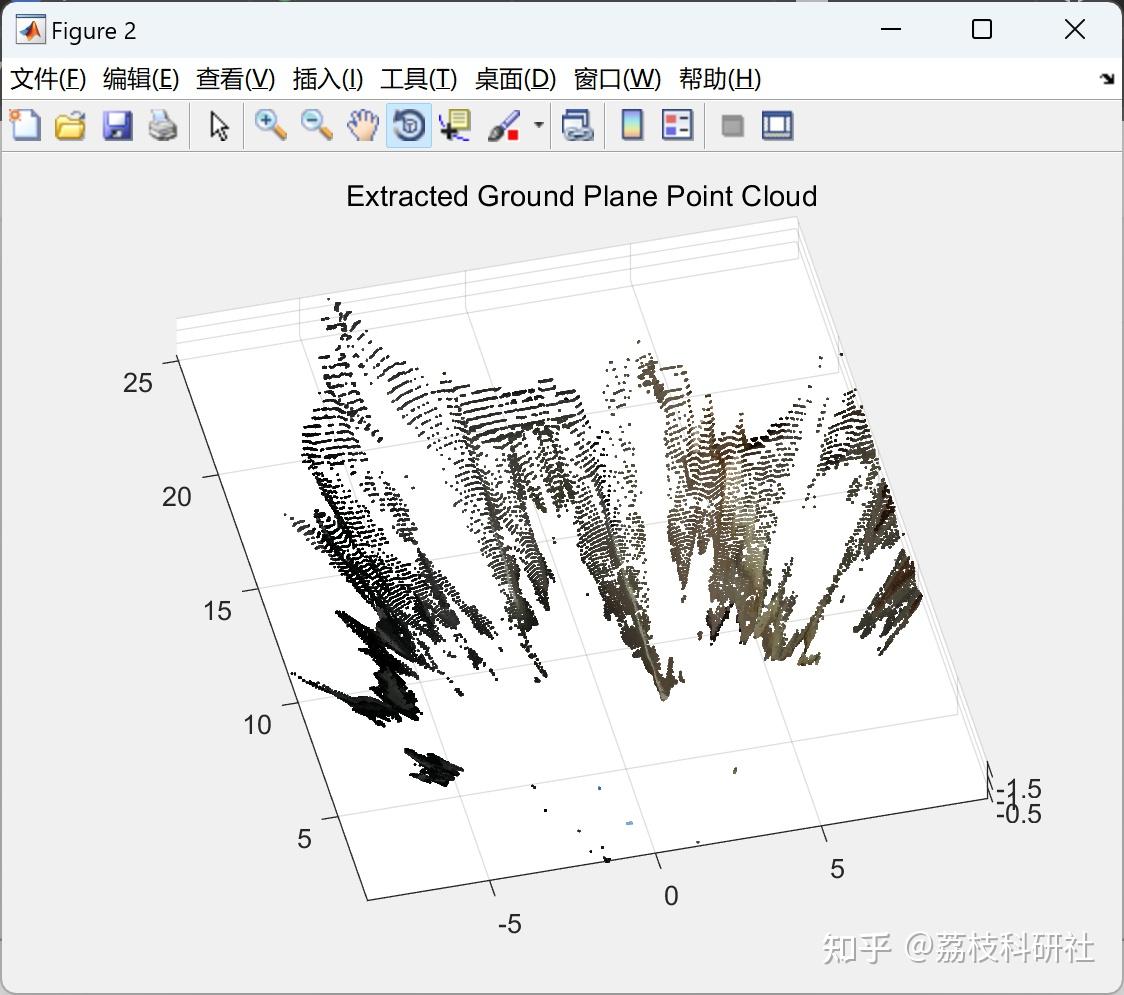
Task: Click the New Figure icon
Action: 25,126
